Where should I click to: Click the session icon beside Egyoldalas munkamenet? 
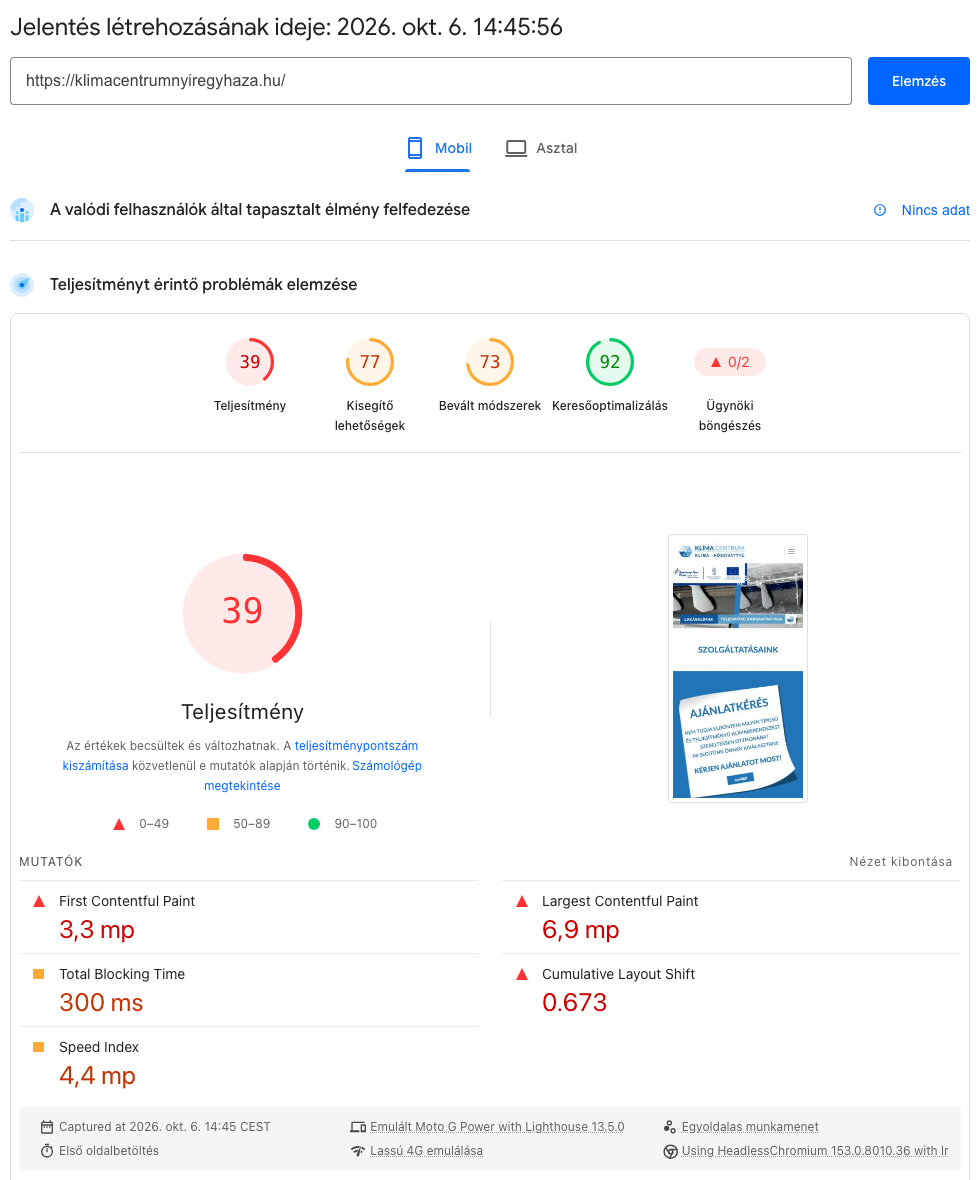point(670,1127)
